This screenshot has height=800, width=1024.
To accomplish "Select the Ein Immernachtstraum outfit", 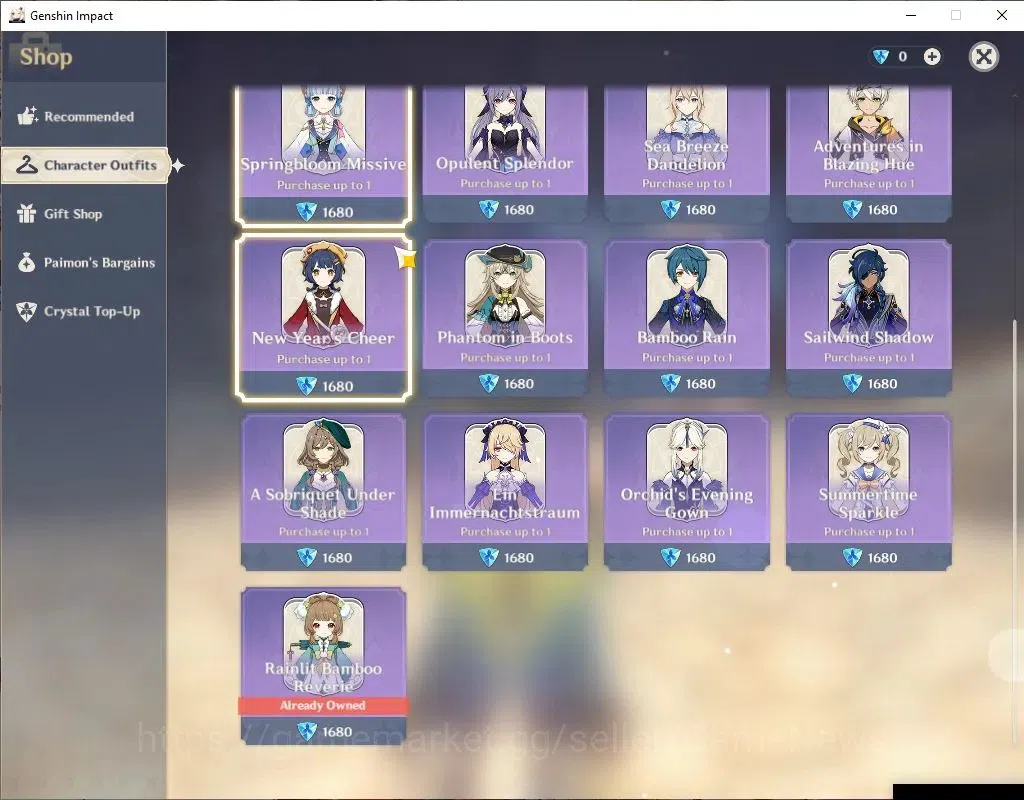I will click(x=505, y=492).
